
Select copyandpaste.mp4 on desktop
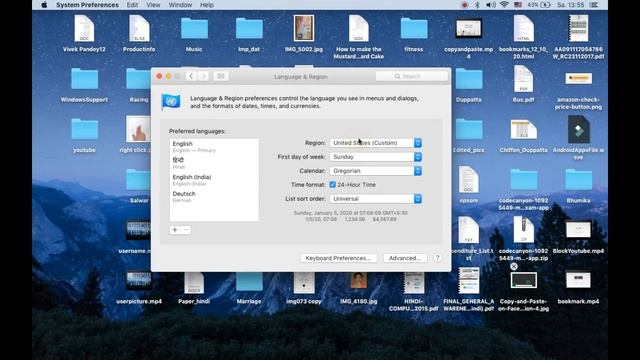[x=469, y=28]
